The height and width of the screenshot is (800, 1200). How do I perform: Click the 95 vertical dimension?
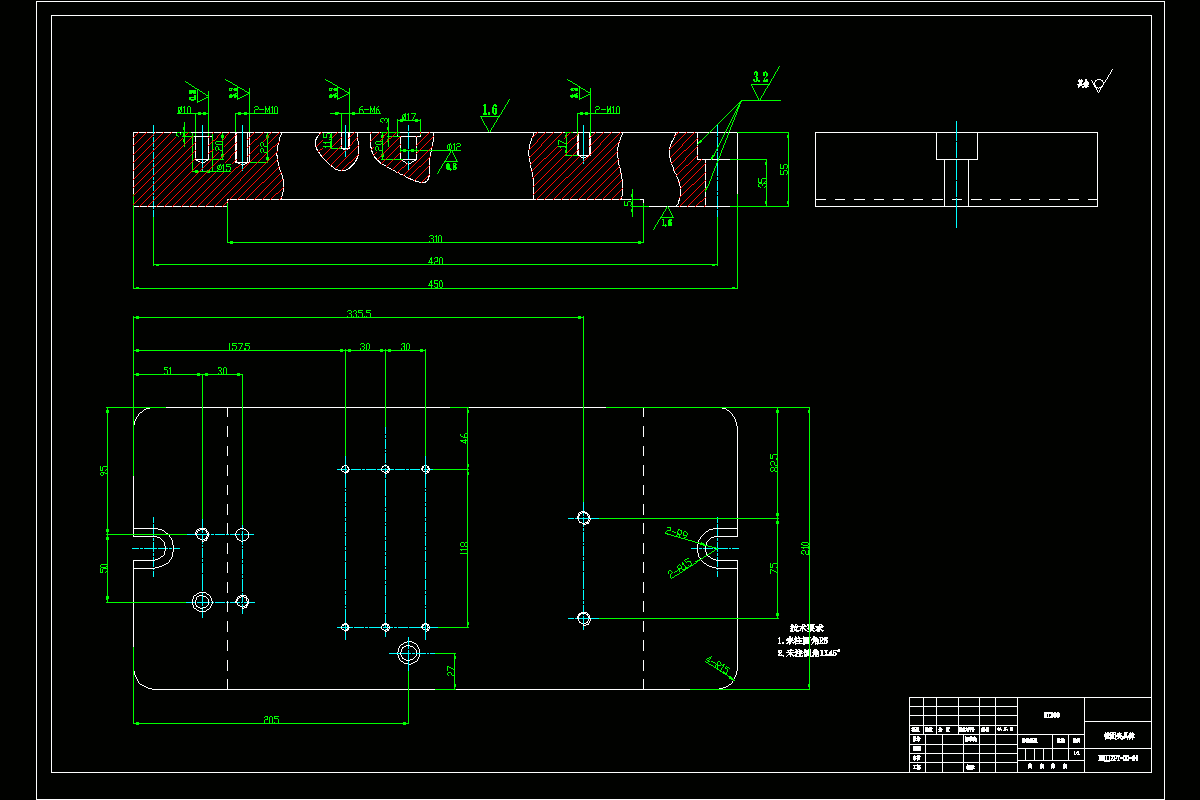tap(103, 470)
